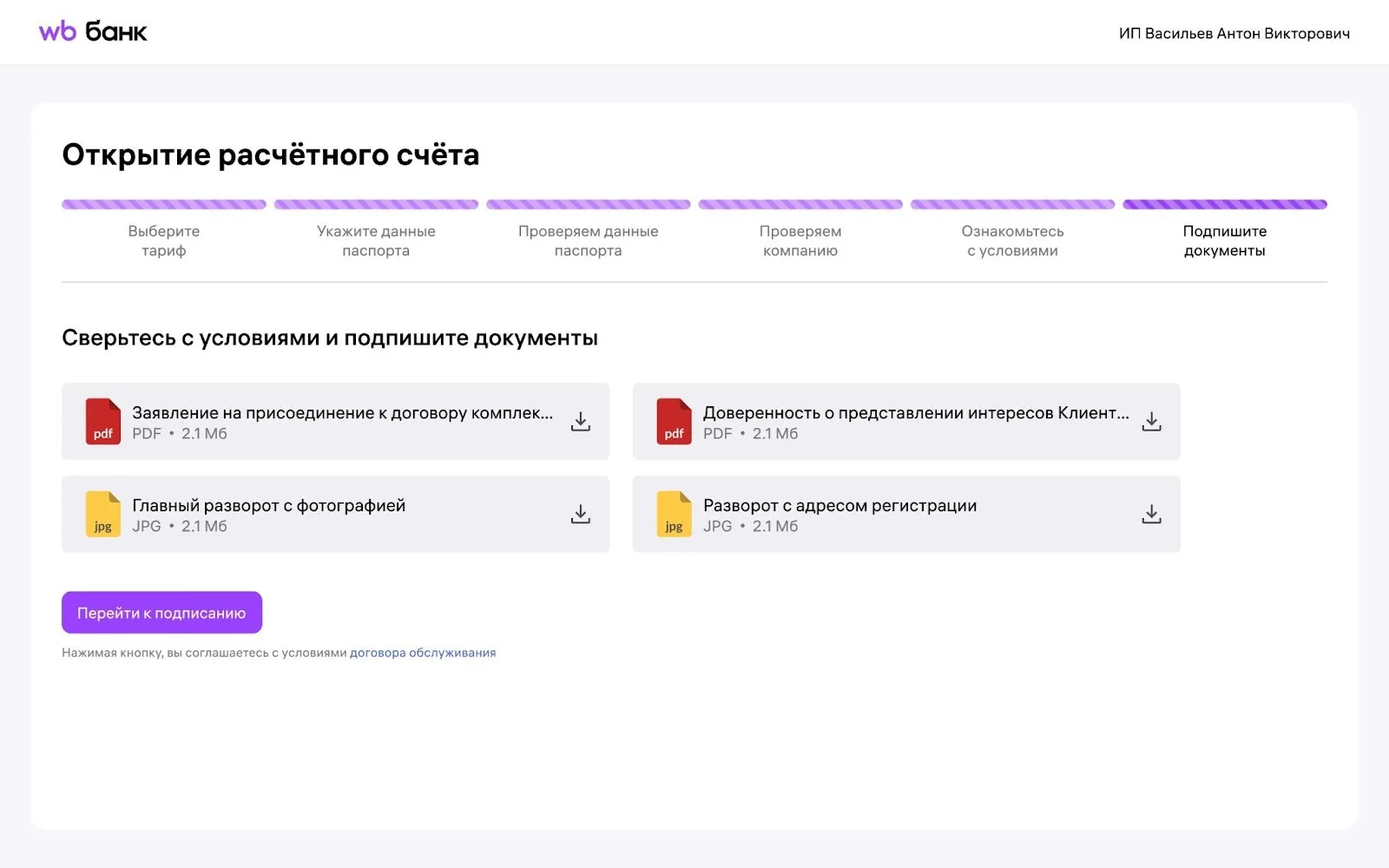Viewport: 1389px width, 868px height.
Task: Go to the Укажите данные паспорта step
Action: (x=376, y=240)
